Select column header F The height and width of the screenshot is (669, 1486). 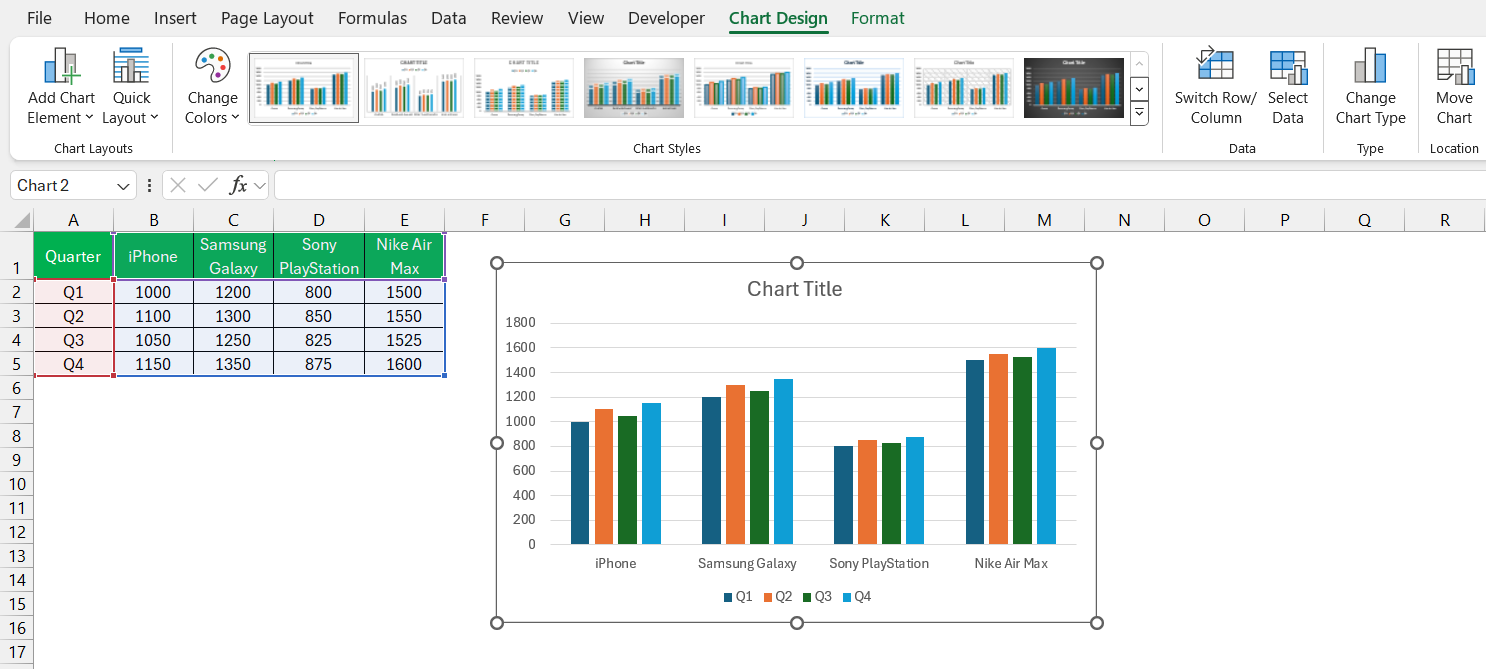(485, 220)
